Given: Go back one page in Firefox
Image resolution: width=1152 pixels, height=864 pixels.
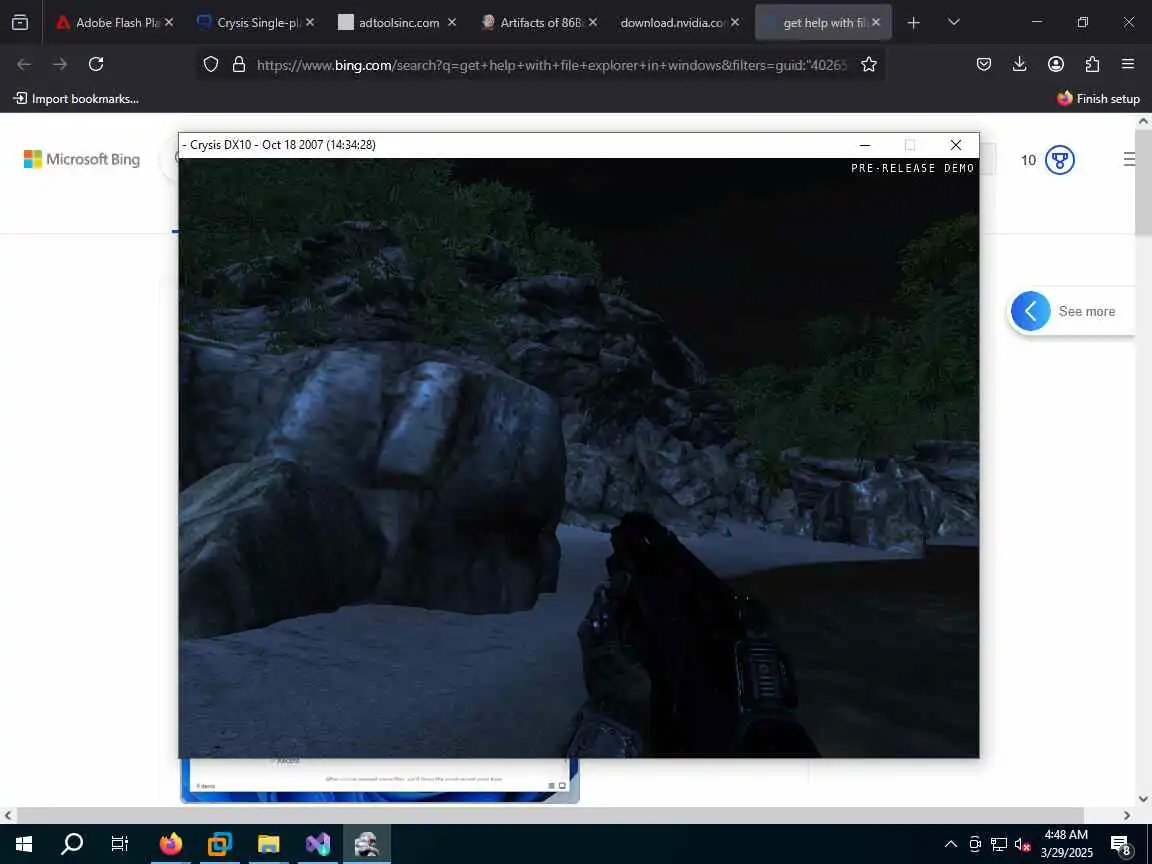Looking at the screenshot, I should (24, 65).
